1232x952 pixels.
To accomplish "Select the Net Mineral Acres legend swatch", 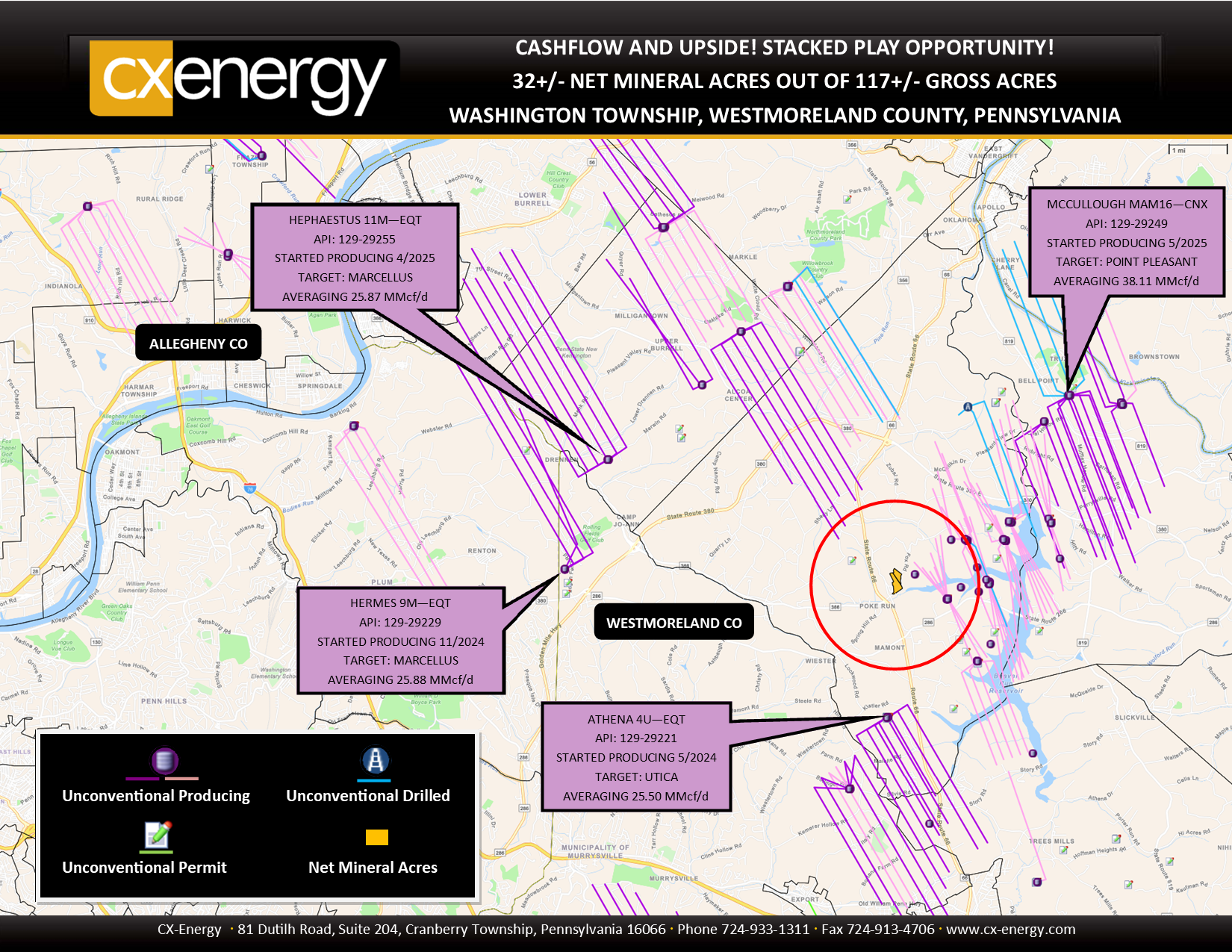I will 377,837.
